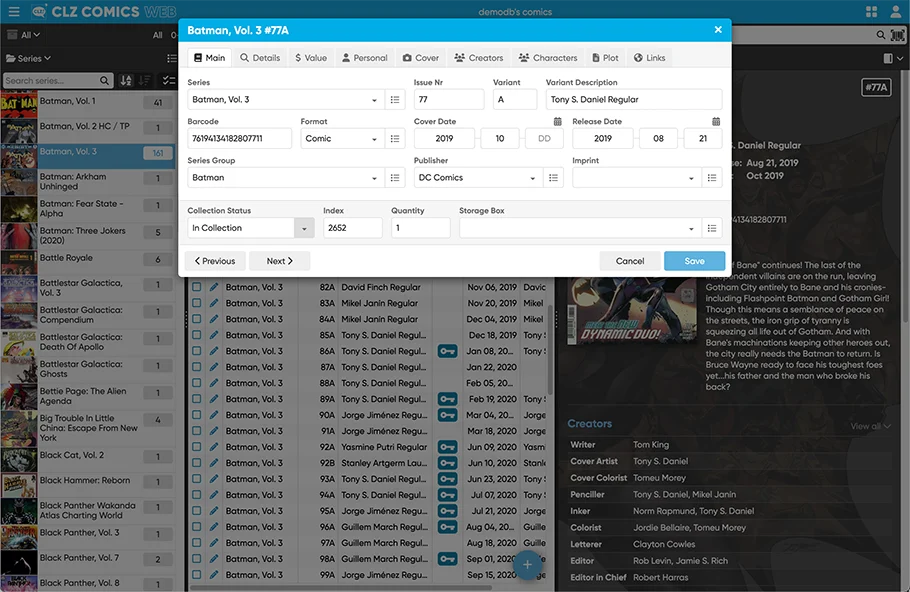The width and height of the screenshot is (910, 592).
Task: Open the Series list manager icon
Action: coord(395,100)
